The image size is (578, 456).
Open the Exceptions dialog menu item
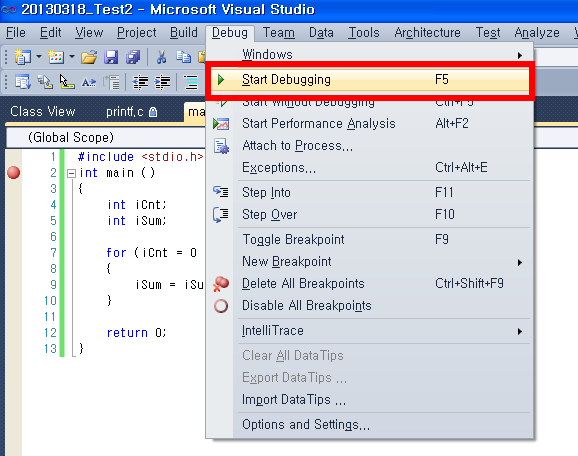pos(370,168)
